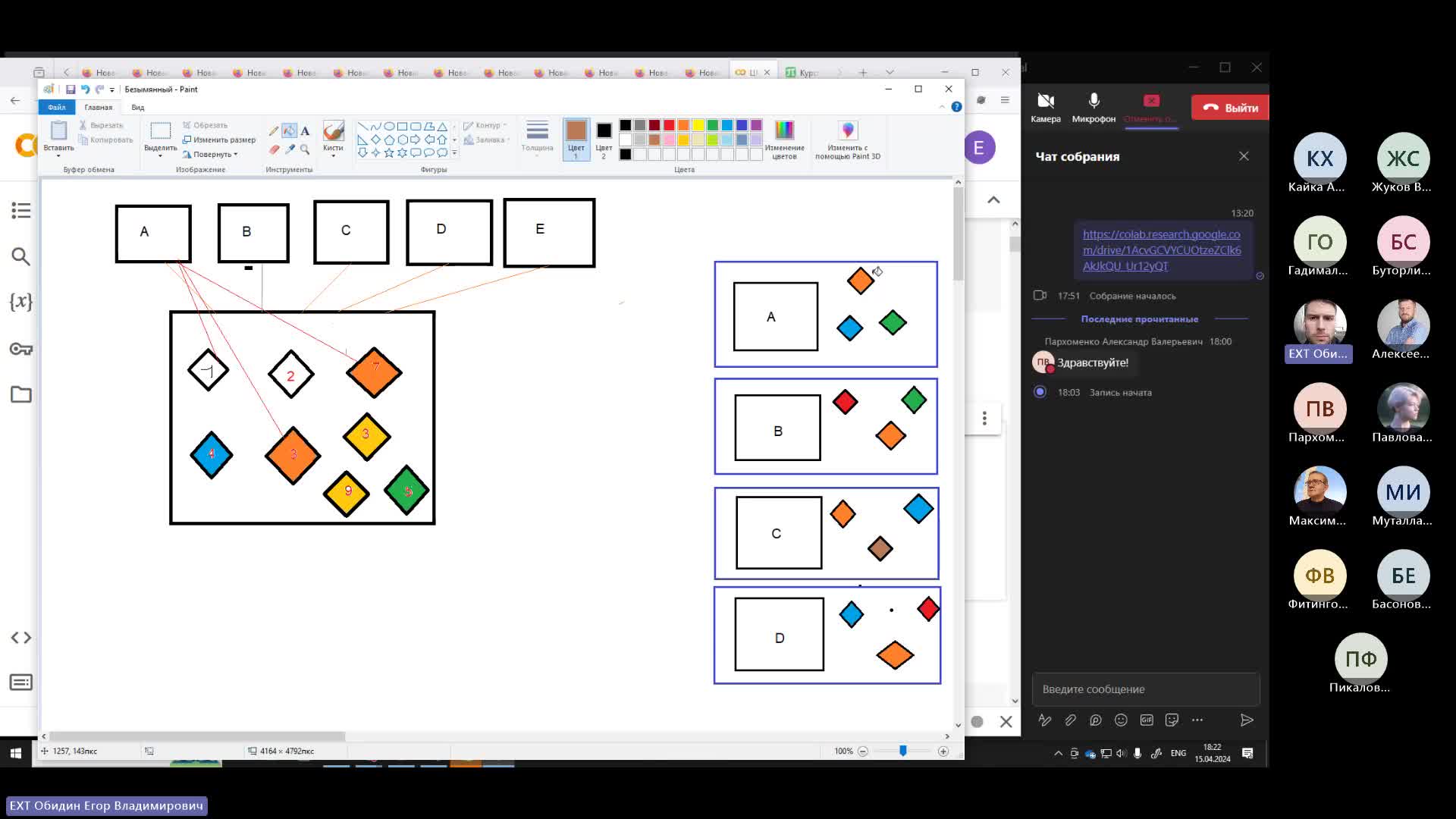Viewport: 1456px width, 819px height.
Task: Toggle the microphone in meeting
Action: pyautogui.click(x=1094, y=107)
